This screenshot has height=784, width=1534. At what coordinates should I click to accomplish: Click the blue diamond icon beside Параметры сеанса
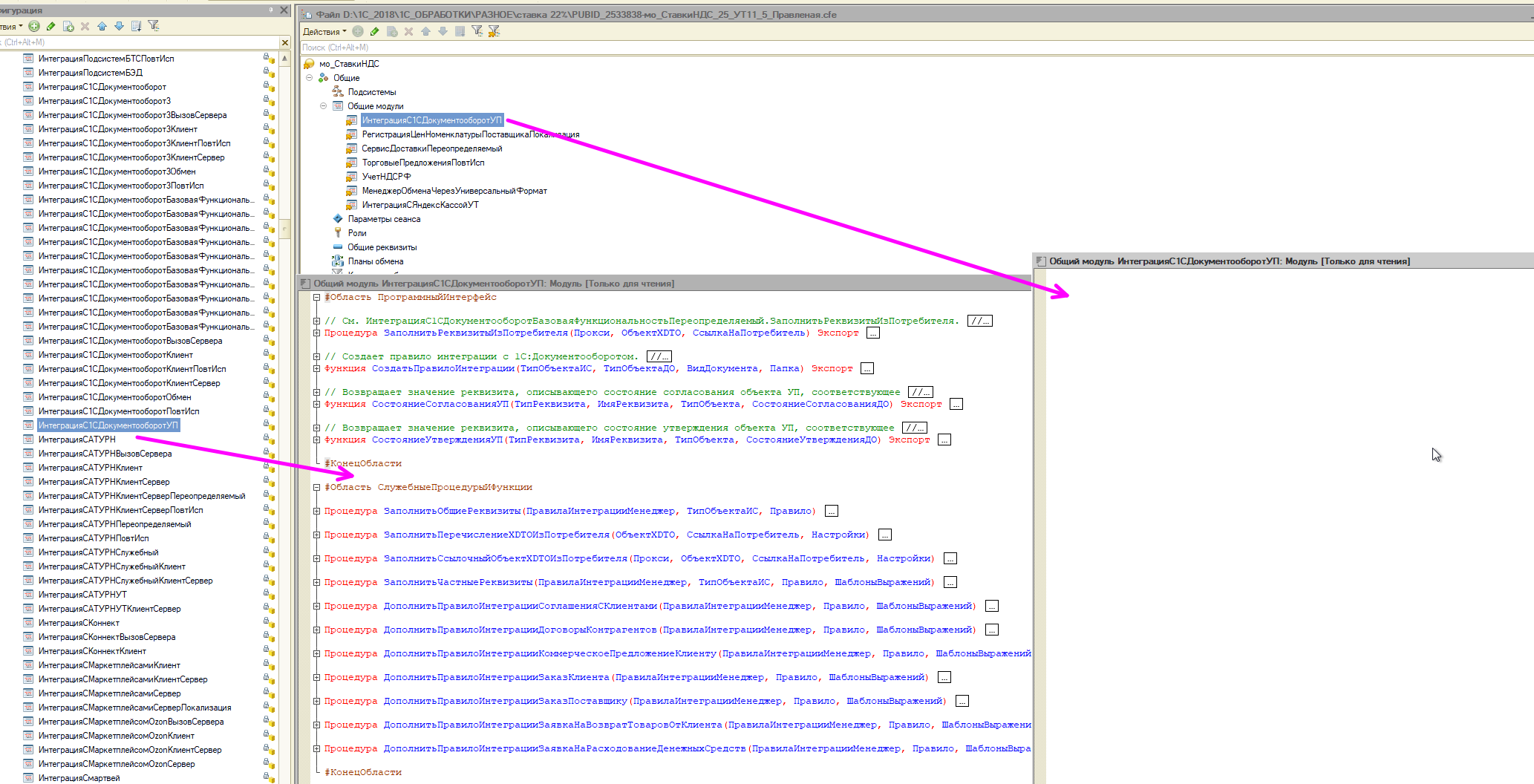338,219
